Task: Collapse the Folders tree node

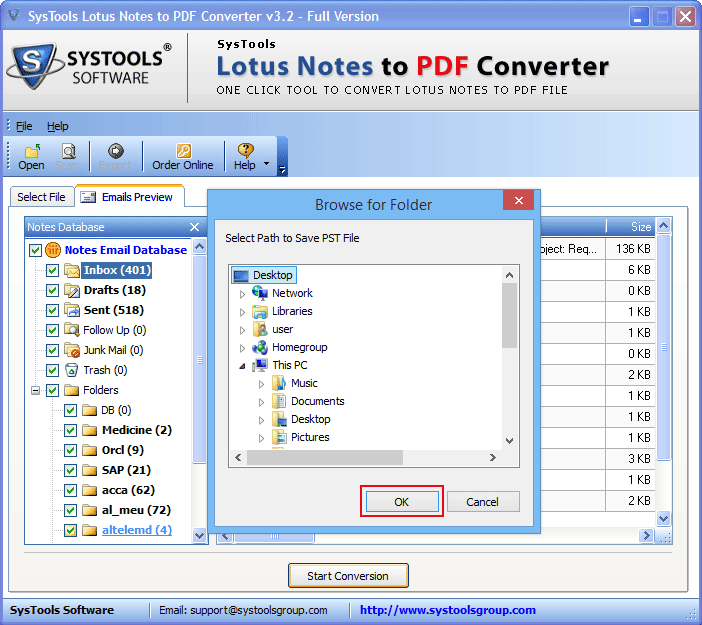Action: pos(35,390)
